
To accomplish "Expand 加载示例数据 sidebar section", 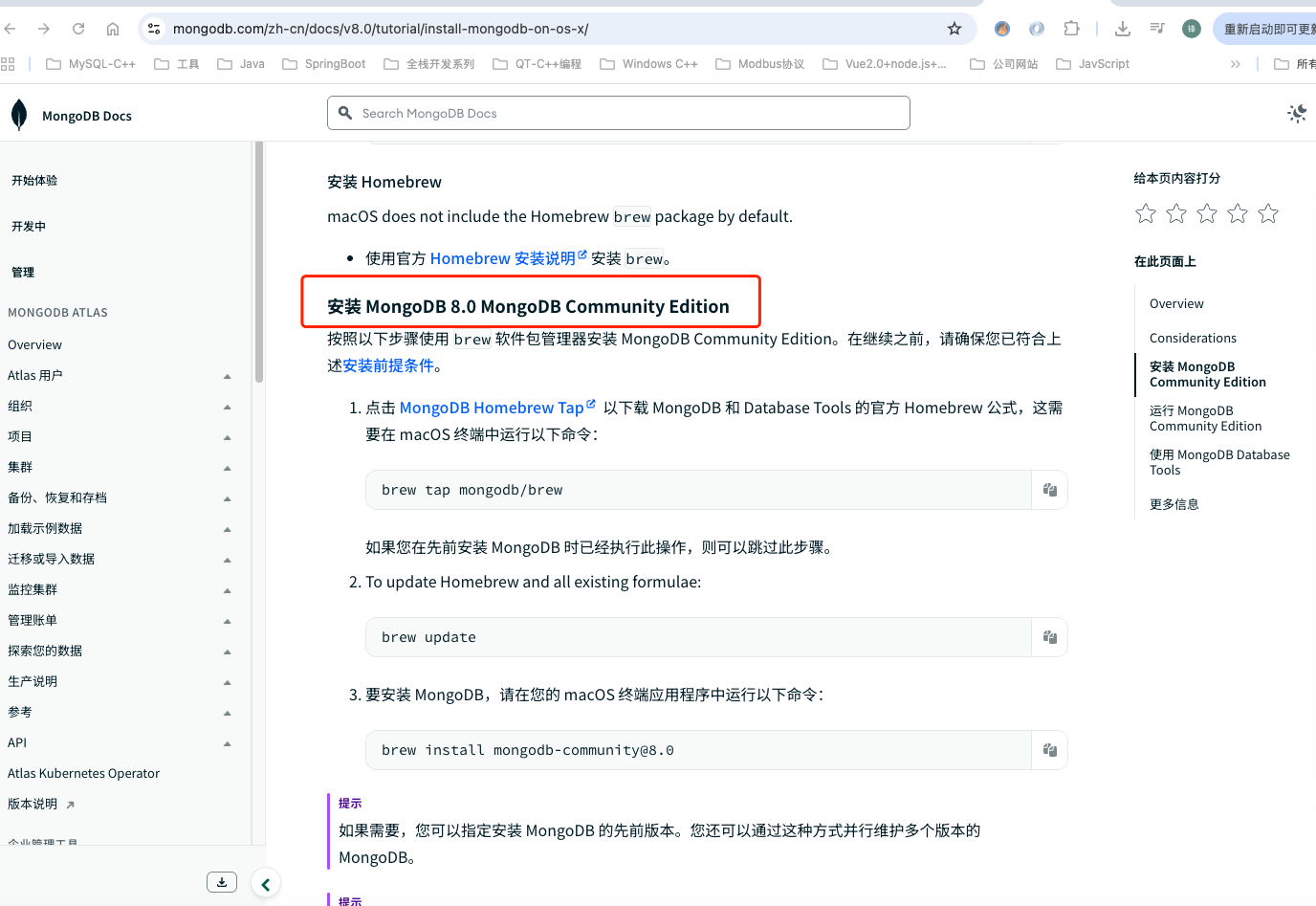I will point(228,529).
